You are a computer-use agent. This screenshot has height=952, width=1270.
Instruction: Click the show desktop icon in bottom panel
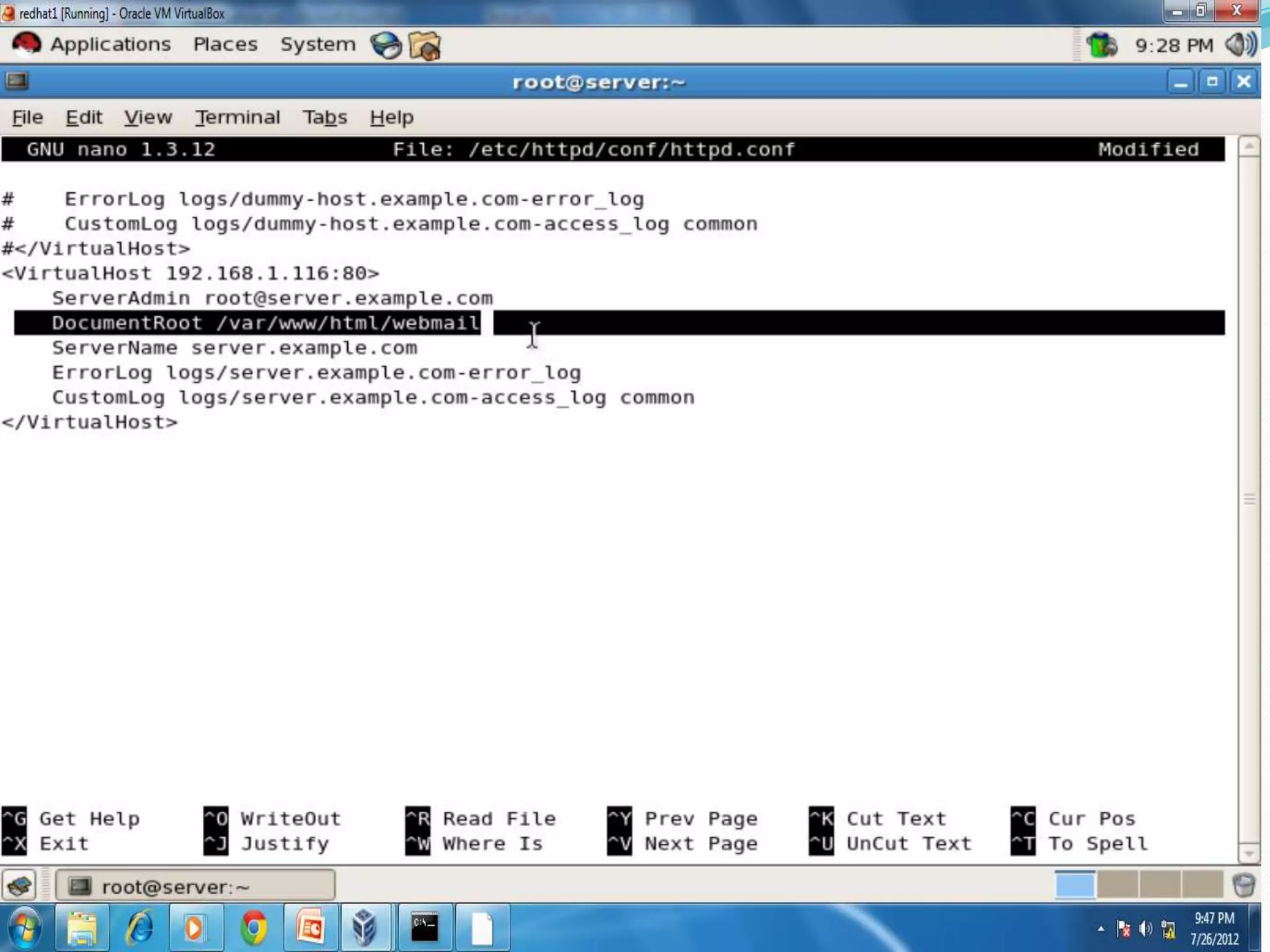point(20,886)
